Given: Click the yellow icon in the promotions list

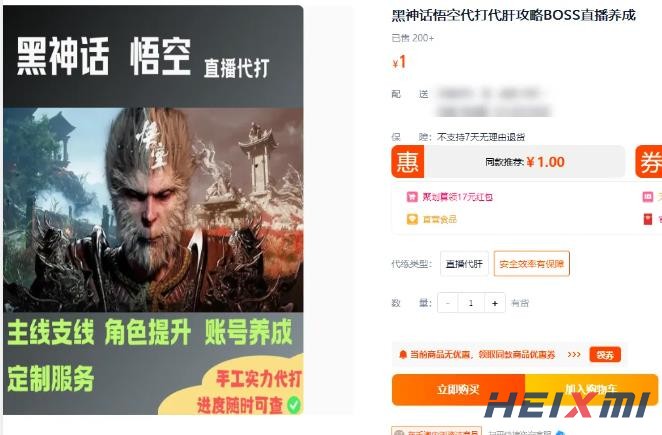Looking at the screenshot, I should [x=412, y=219].
